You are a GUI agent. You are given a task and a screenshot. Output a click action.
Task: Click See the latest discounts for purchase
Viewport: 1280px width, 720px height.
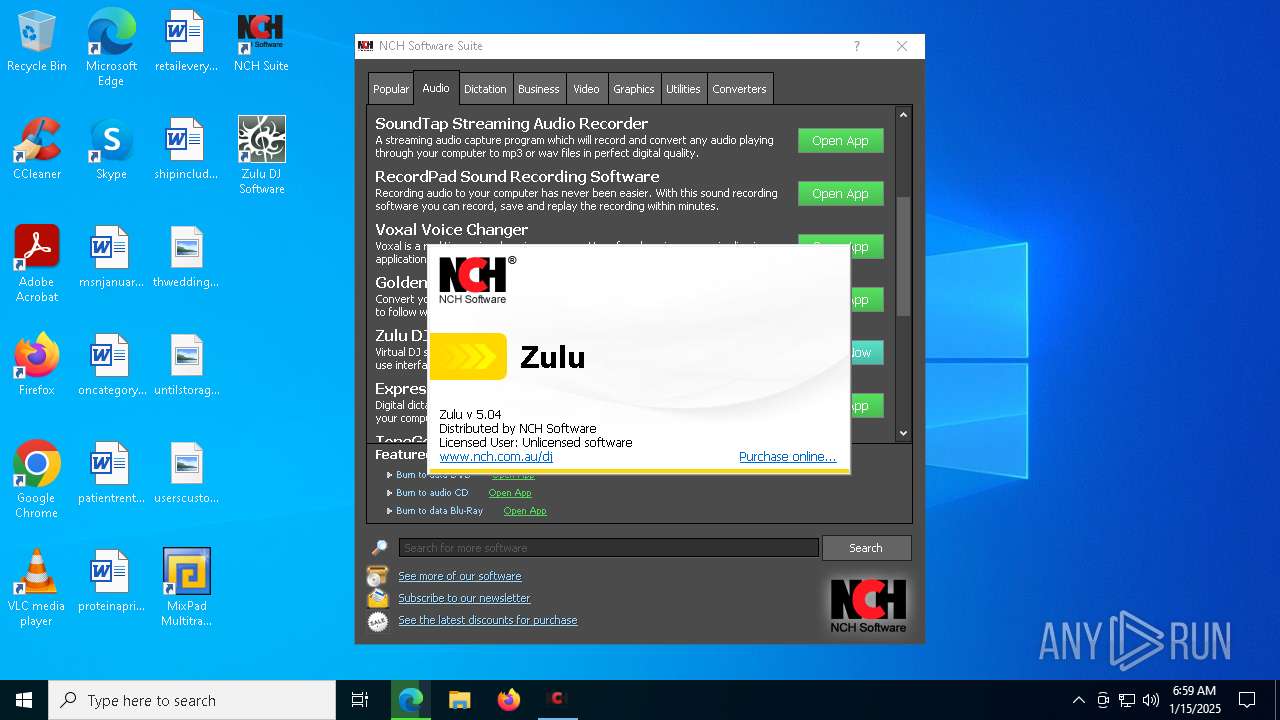point(488,620)
